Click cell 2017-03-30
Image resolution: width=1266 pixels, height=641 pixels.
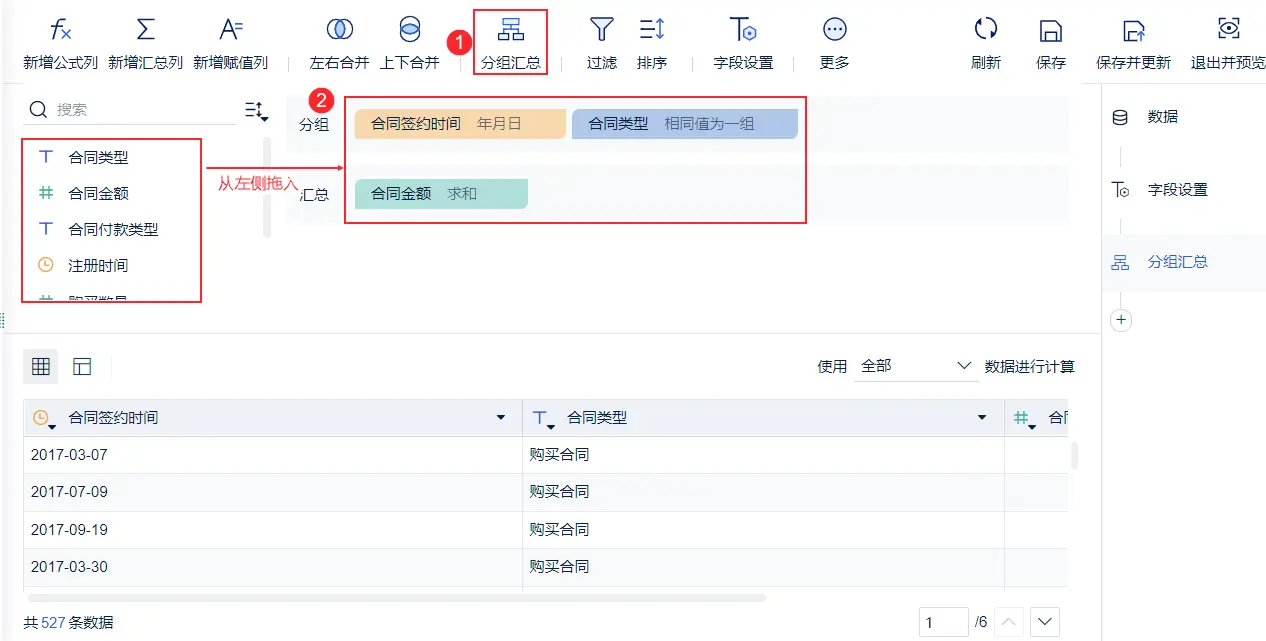273,567
